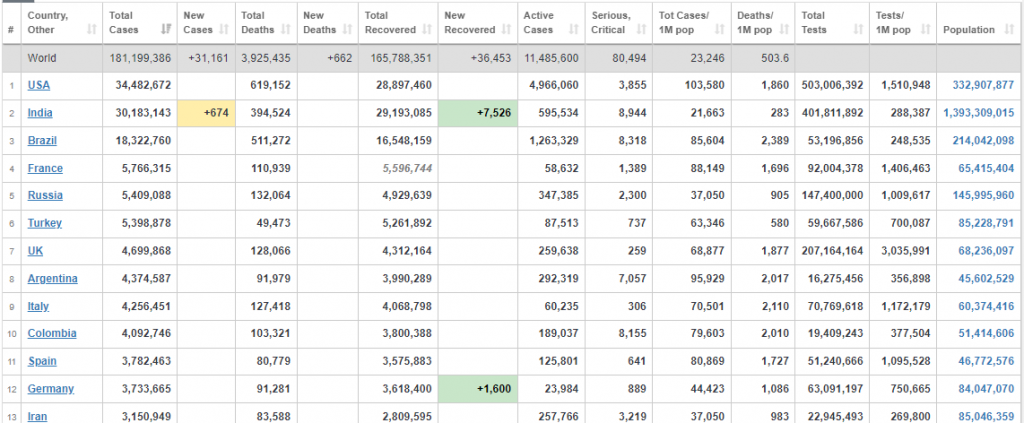Select World total recovered 165,788,351
Screen dimensions: 1024x423
401,58
